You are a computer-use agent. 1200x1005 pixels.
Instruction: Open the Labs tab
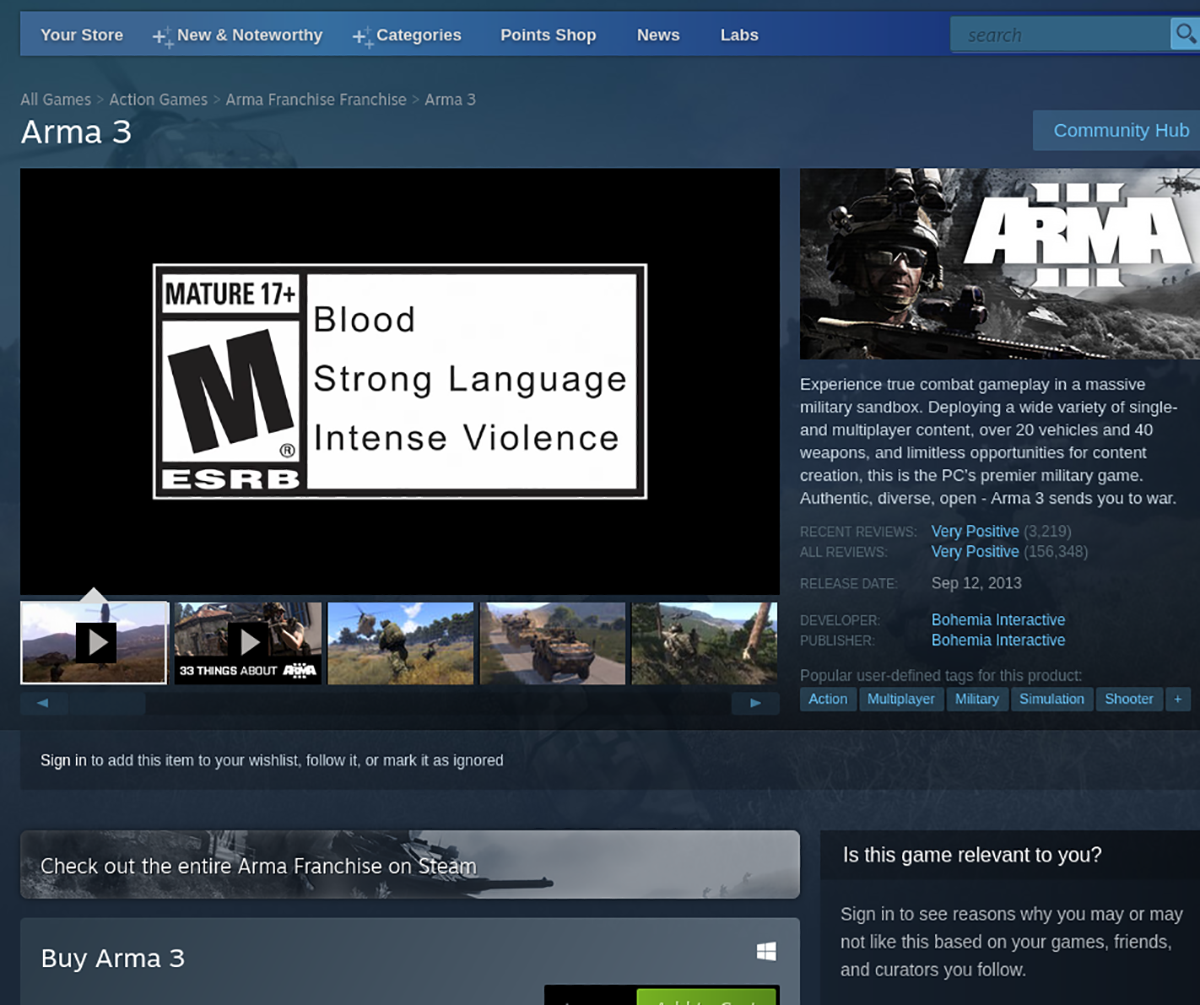739,35
